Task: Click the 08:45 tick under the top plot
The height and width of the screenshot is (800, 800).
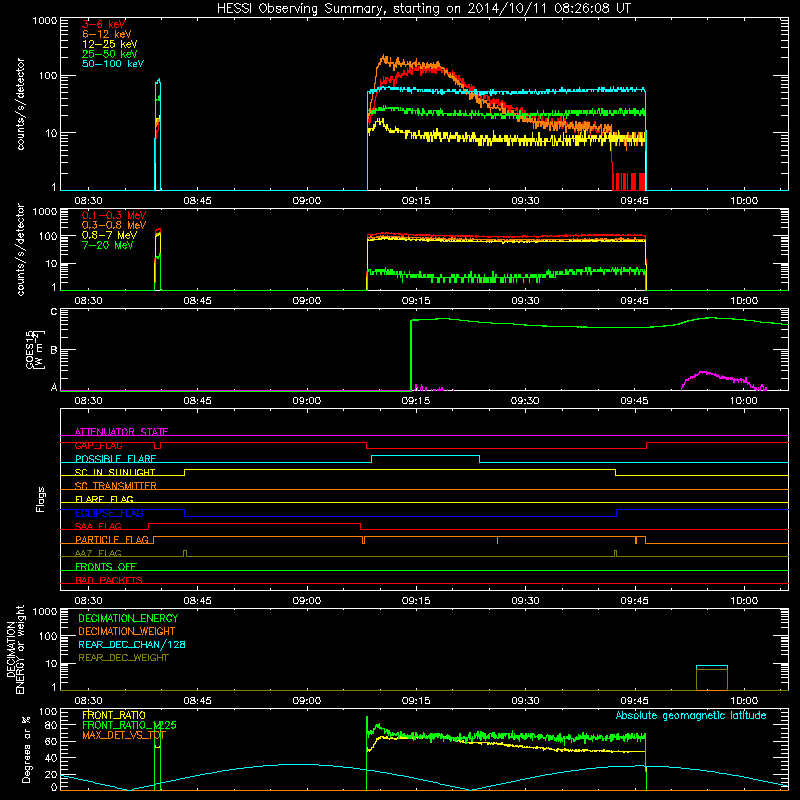Action: (x=197, y=201)
